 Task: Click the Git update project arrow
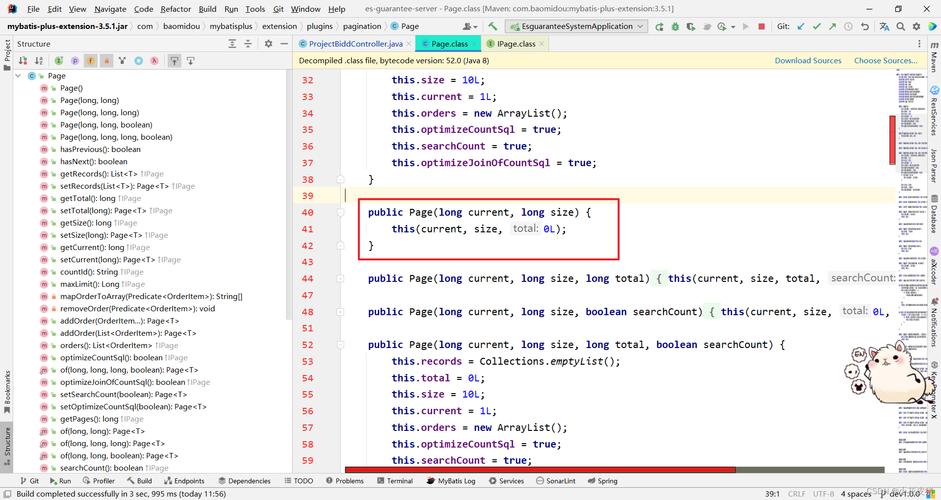(x=800, y=26)
